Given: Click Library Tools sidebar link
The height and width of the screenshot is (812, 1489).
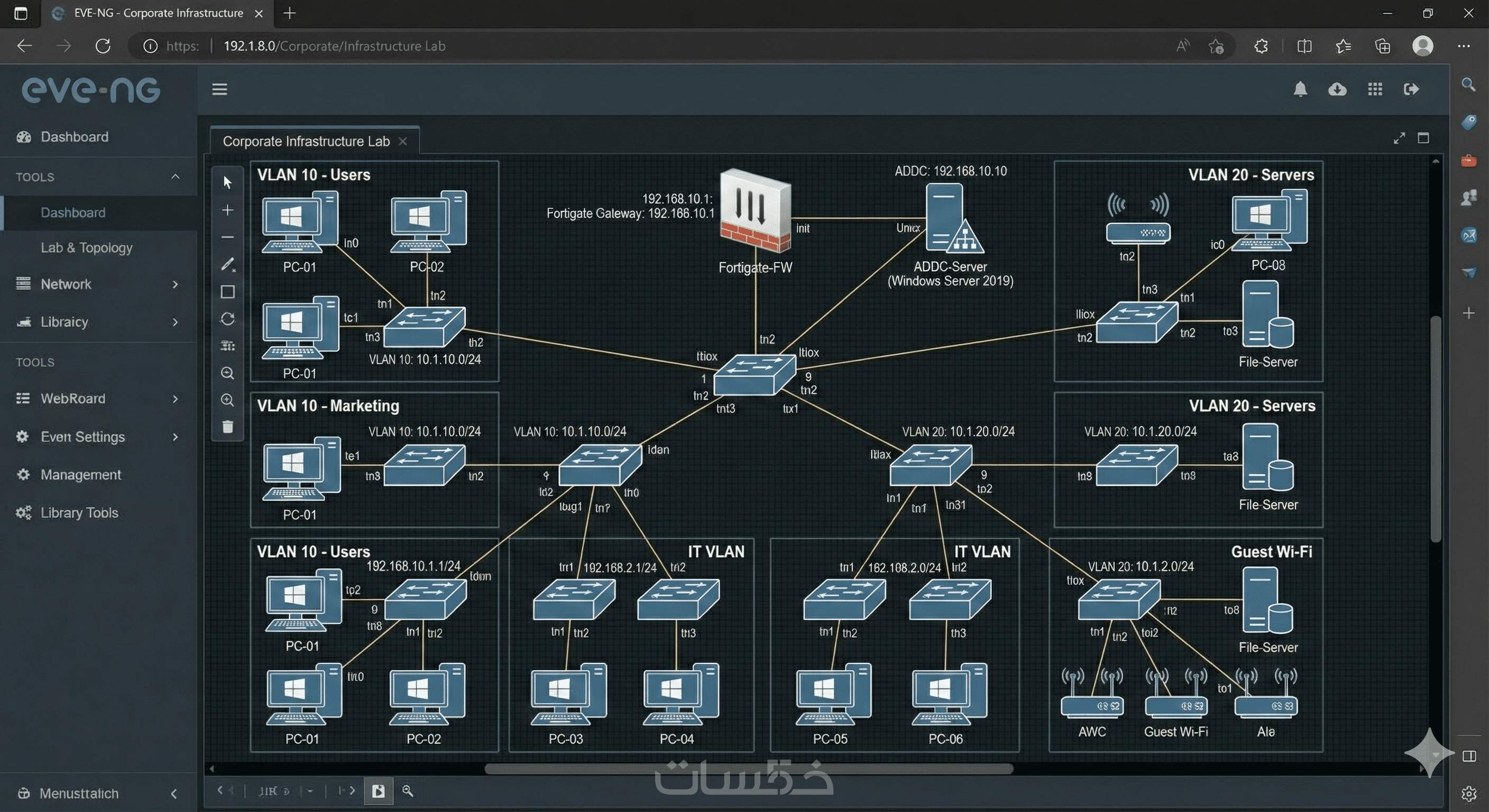Looking at the screenshot, I should pos(79,513).
